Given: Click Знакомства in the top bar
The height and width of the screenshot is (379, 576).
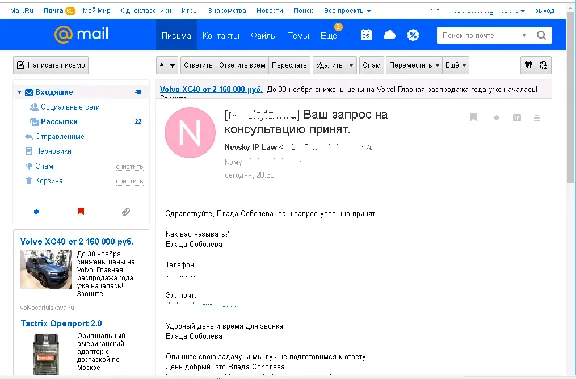Looking at the screenshot, I should tap(227, 10).
